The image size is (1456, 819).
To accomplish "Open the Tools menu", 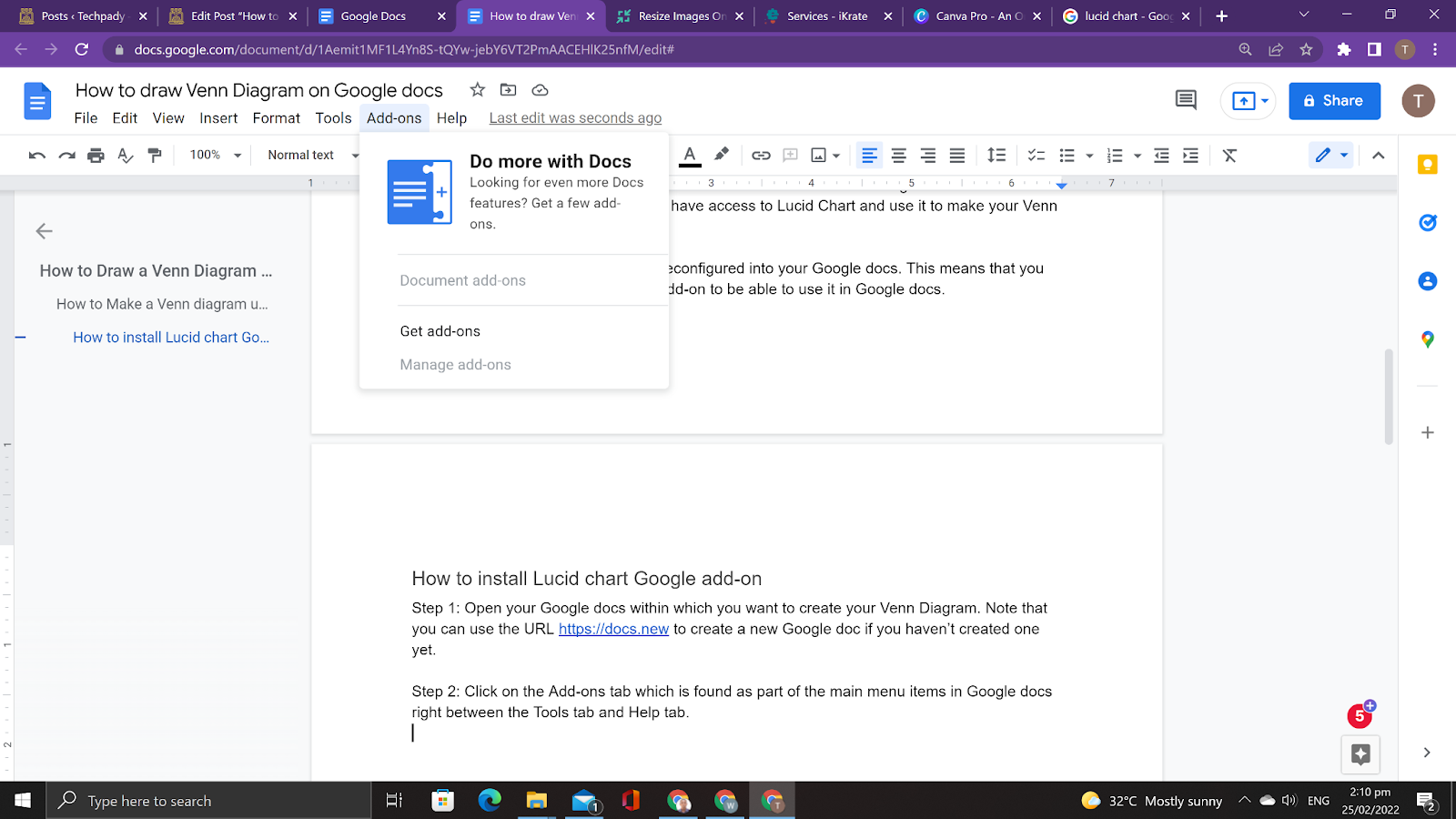I will (x=333, y=118).
